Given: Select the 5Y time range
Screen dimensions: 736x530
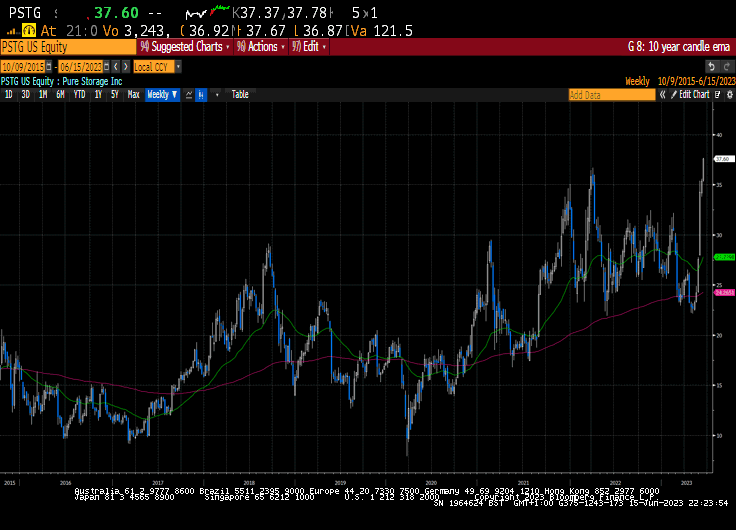Looking at the screenshot, I should pos(114,94).
